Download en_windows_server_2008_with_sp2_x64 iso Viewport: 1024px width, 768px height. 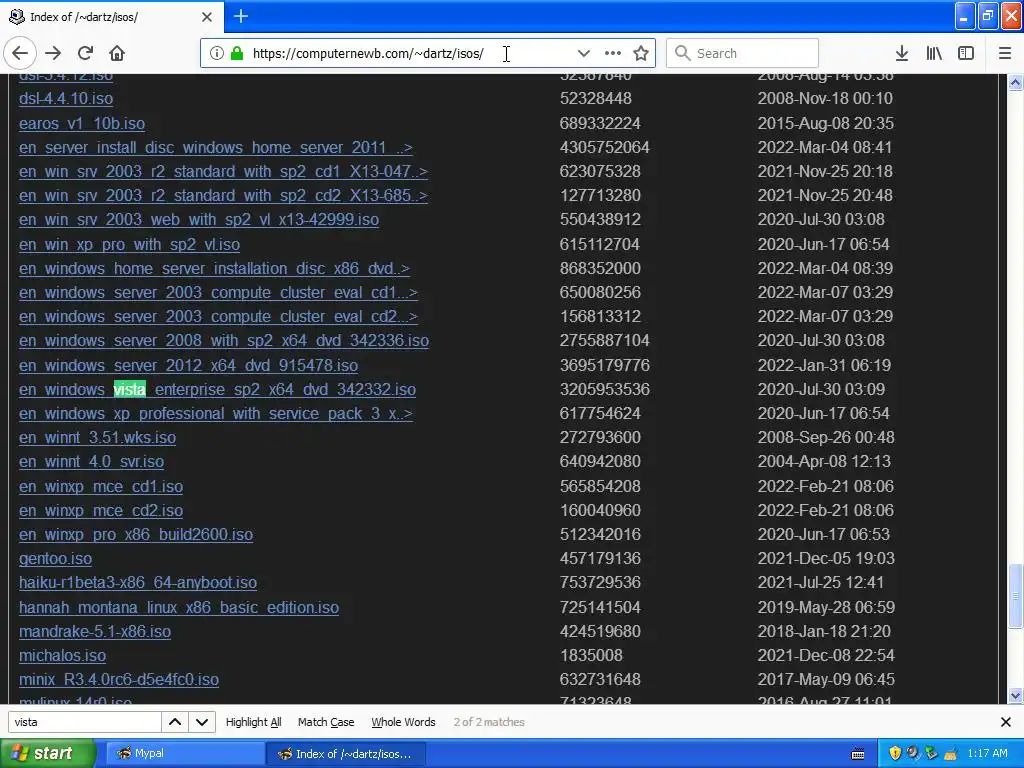click(x=224, y=340)
